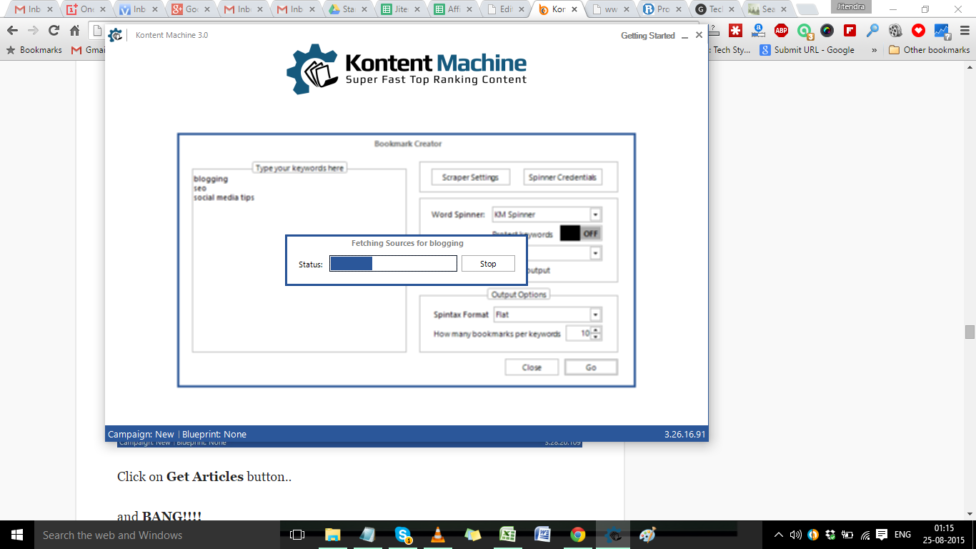Open the Flipboard extension
976x549 pixels.
850,30
